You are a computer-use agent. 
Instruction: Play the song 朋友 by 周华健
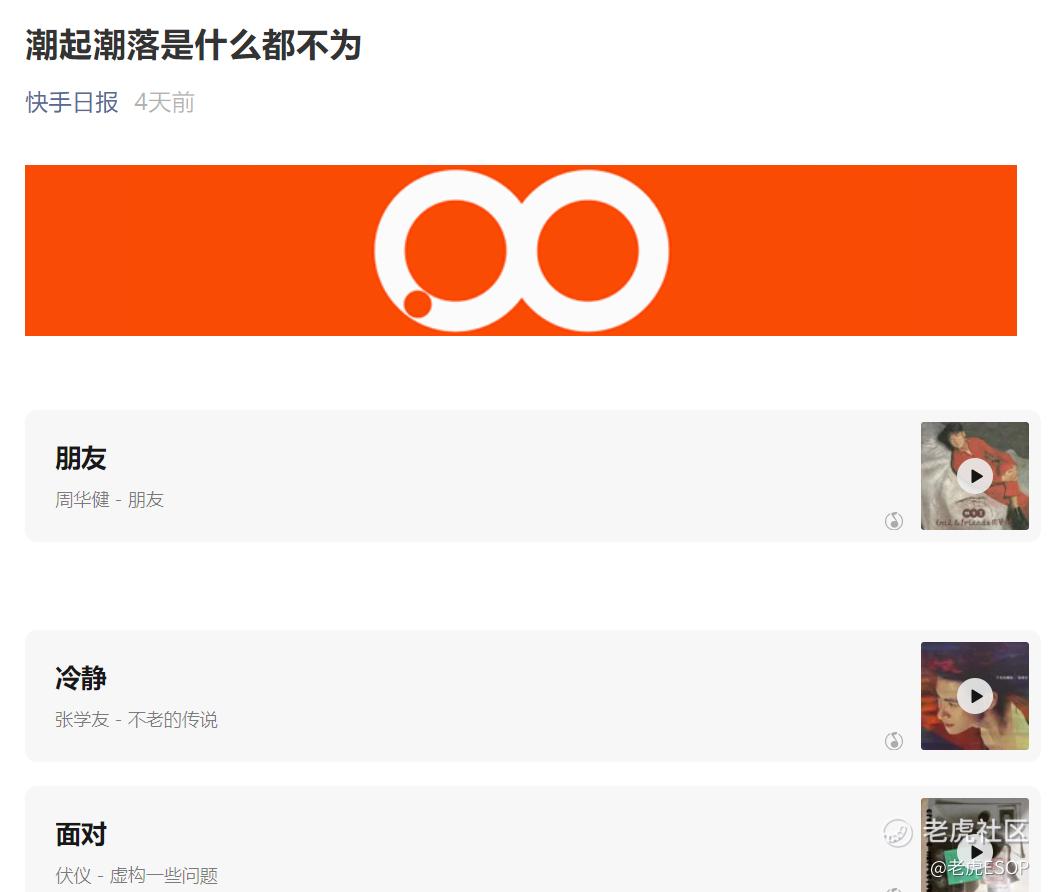coord(975,476)
